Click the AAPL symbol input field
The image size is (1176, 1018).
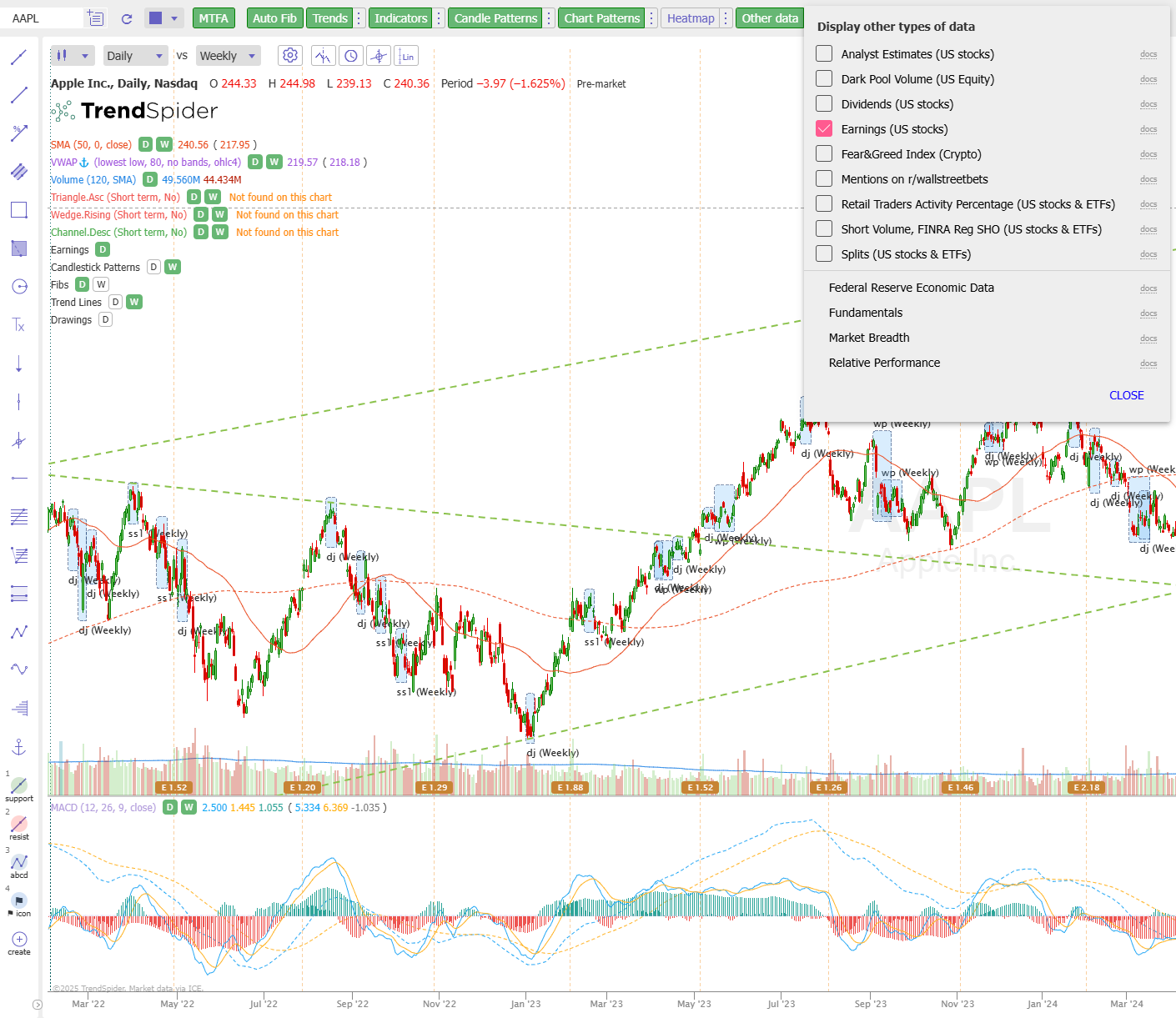[46, 18]
